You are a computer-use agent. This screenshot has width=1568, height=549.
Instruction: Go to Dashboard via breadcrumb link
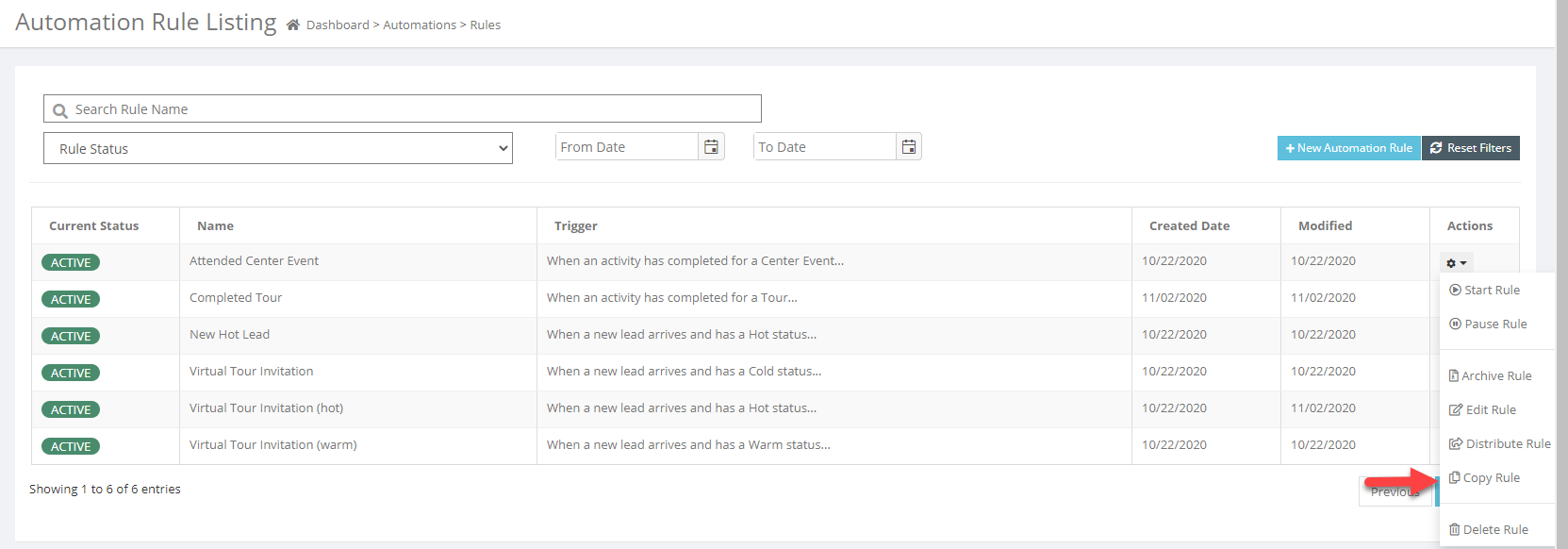[338, 25]
